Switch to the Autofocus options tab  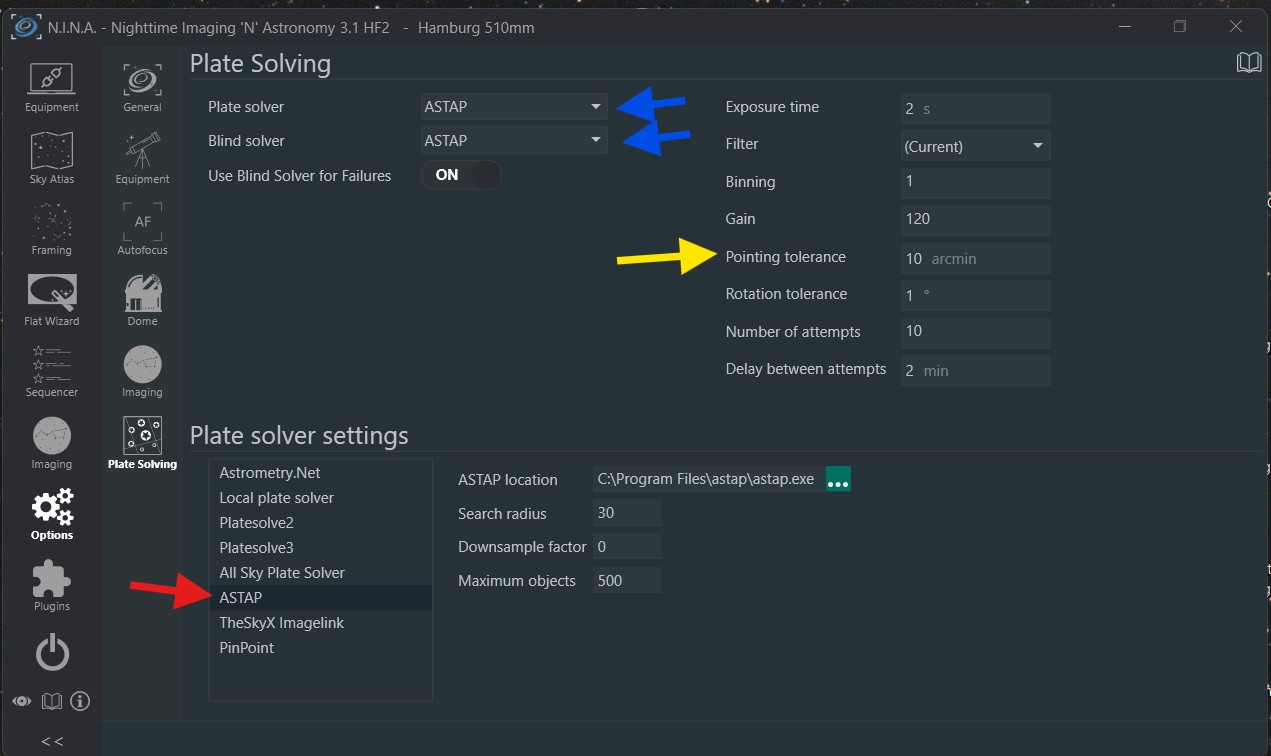click(x=142, y=229)
